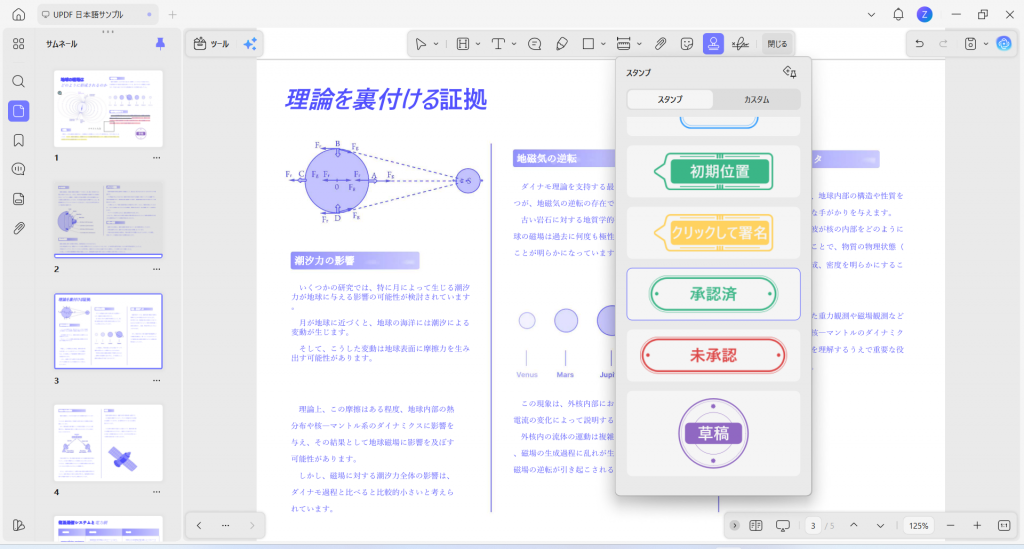The image size is (1024, 549).
Task: Choose the 承認済 stamp
Action: point(713,294)
